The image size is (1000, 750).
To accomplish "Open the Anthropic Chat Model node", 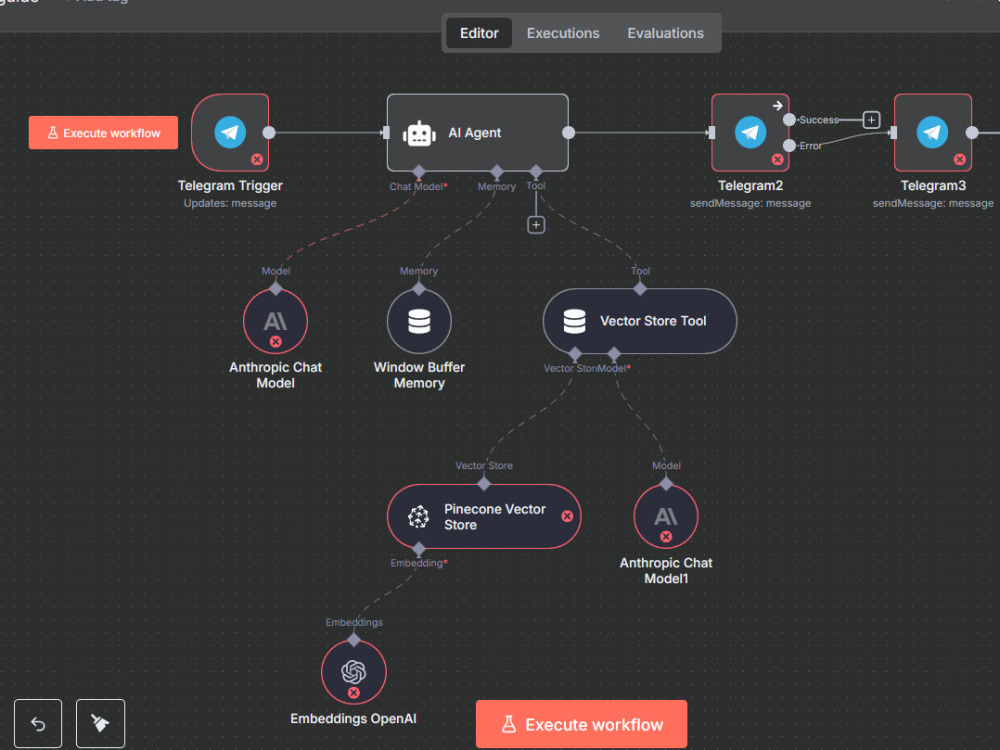I will tap(276, 321).
